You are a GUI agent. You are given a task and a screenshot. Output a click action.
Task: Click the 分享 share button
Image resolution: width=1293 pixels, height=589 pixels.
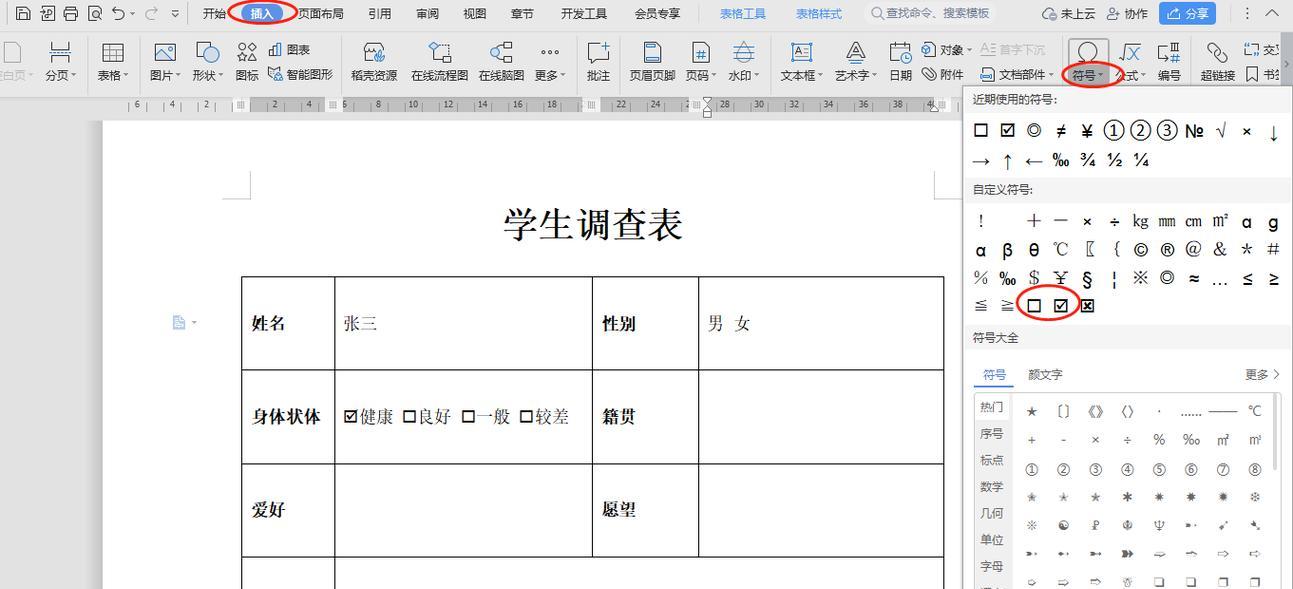1187,14
